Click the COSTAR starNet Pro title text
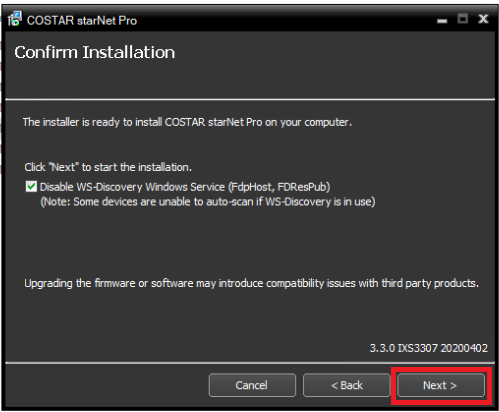The height and width of the screenshot is (412, 499). (82, 21)
